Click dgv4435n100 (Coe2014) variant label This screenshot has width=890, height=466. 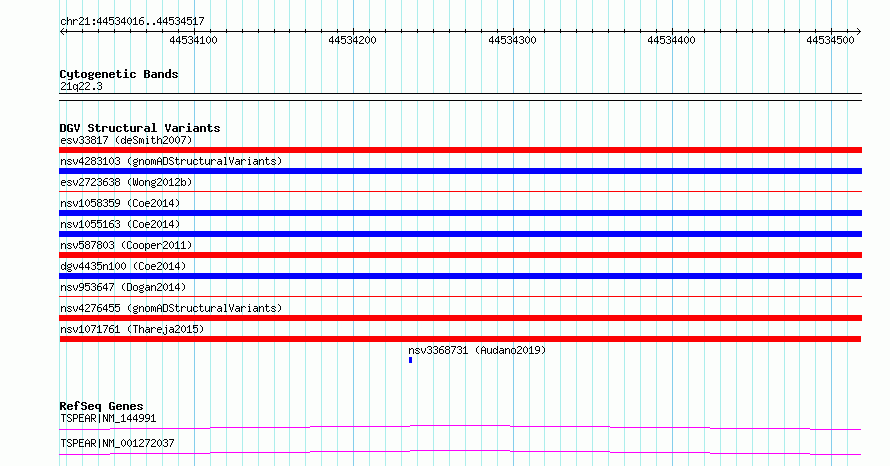[123, 266]
